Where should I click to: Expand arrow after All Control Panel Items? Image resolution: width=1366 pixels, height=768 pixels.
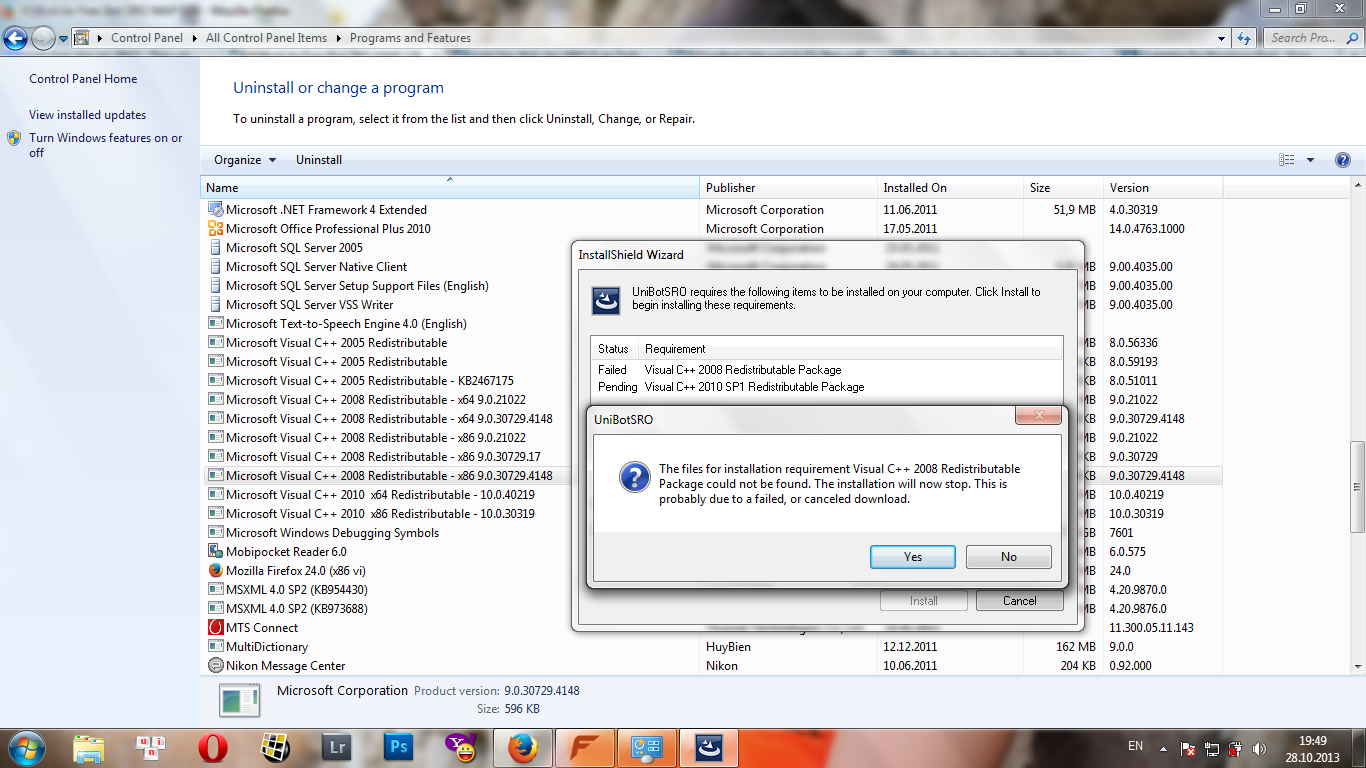coord(338,38)
